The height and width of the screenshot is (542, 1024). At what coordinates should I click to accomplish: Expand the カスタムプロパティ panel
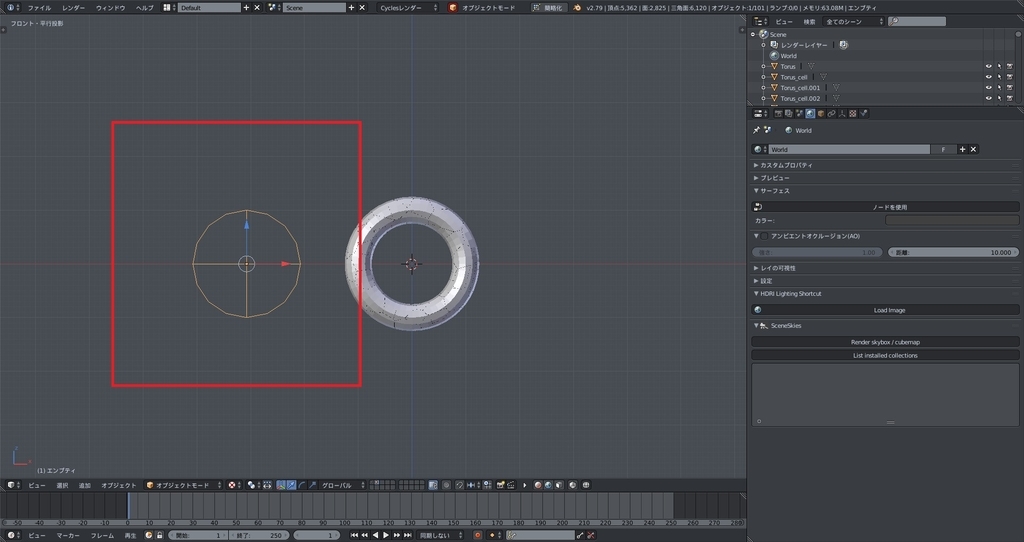785,165
